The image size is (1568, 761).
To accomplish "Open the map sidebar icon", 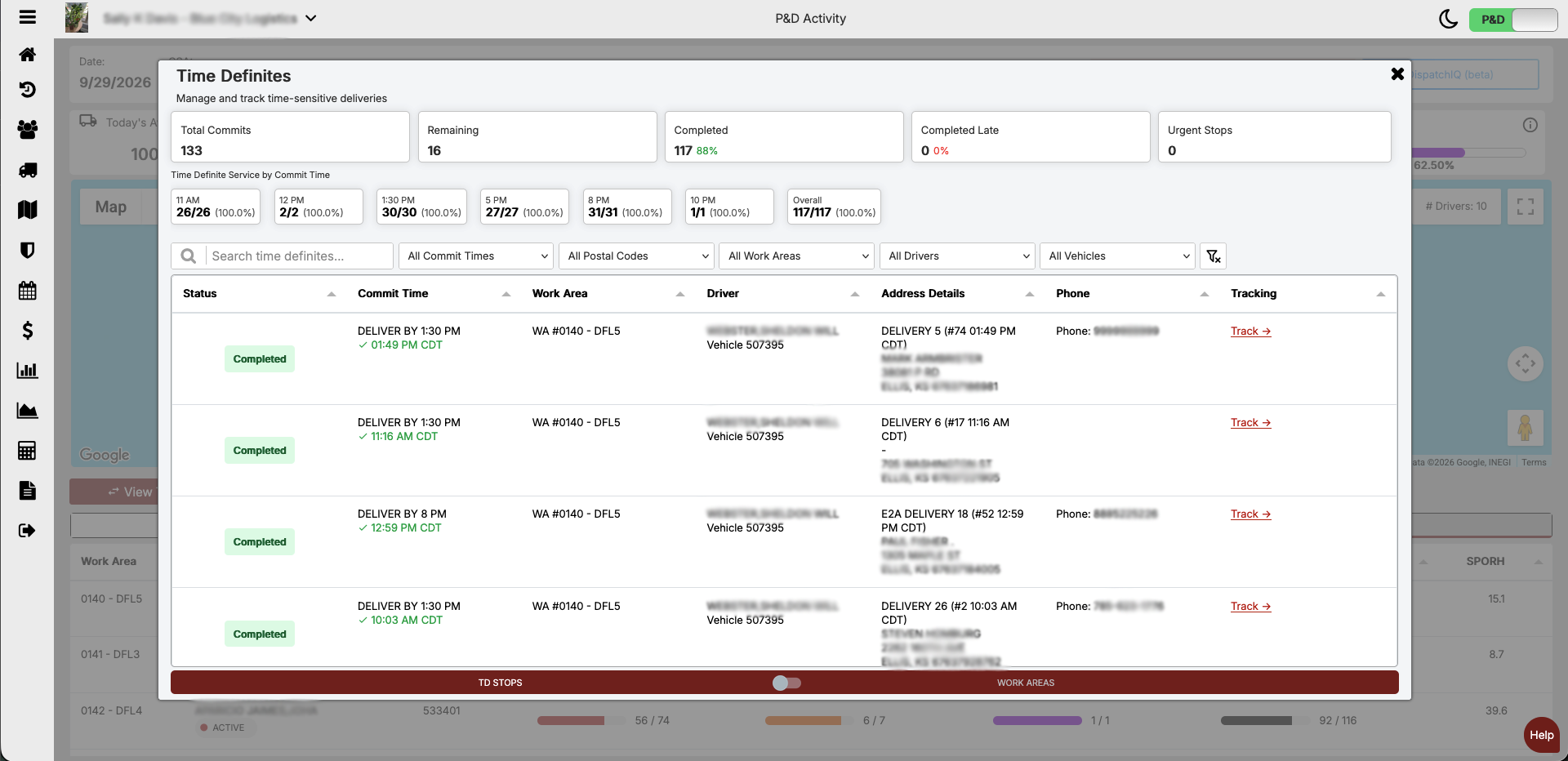I will (27, 210).
